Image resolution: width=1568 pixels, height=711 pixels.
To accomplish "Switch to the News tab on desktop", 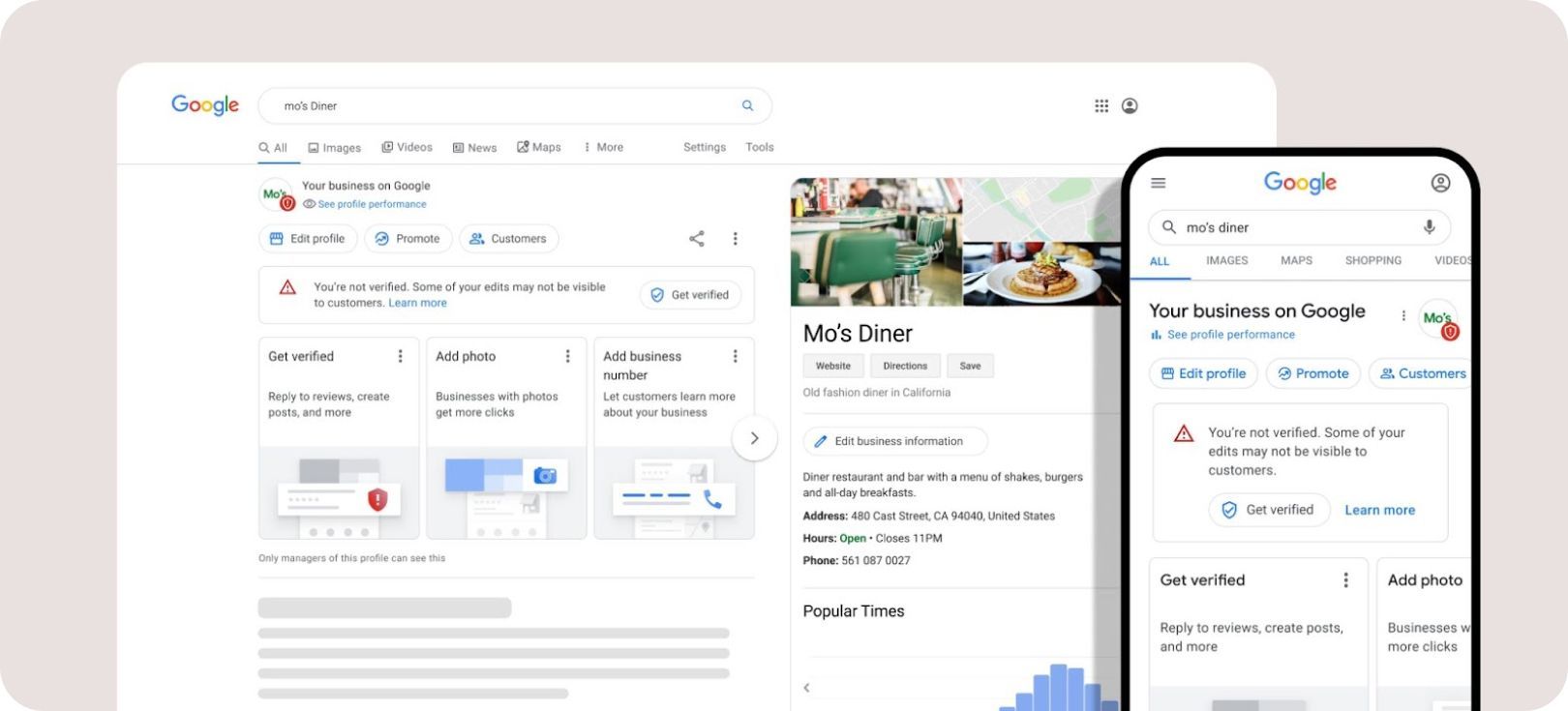I will [474, 148].
